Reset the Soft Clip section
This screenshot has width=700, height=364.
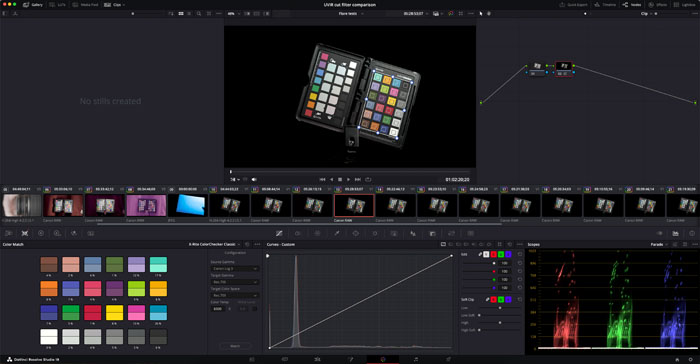(x=520, y=299)
